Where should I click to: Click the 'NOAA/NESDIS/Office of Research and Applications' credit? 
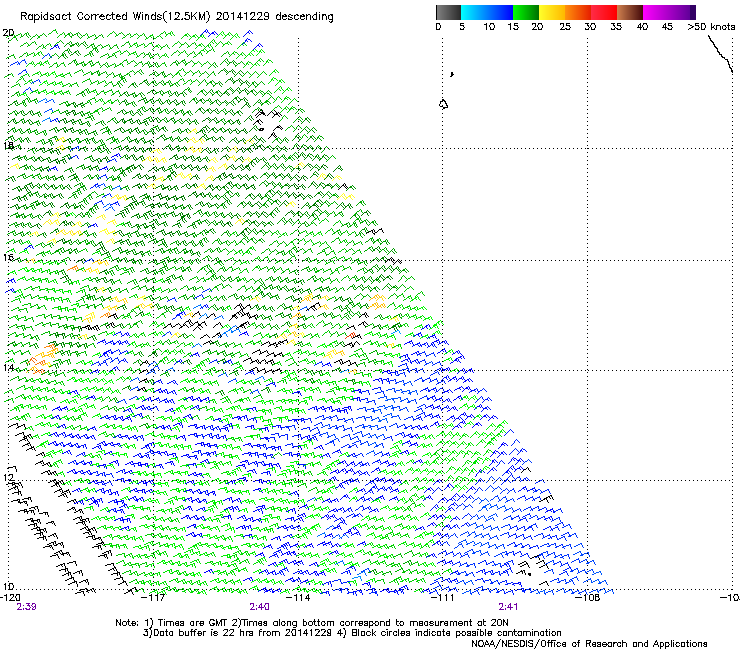coord(589,644)
